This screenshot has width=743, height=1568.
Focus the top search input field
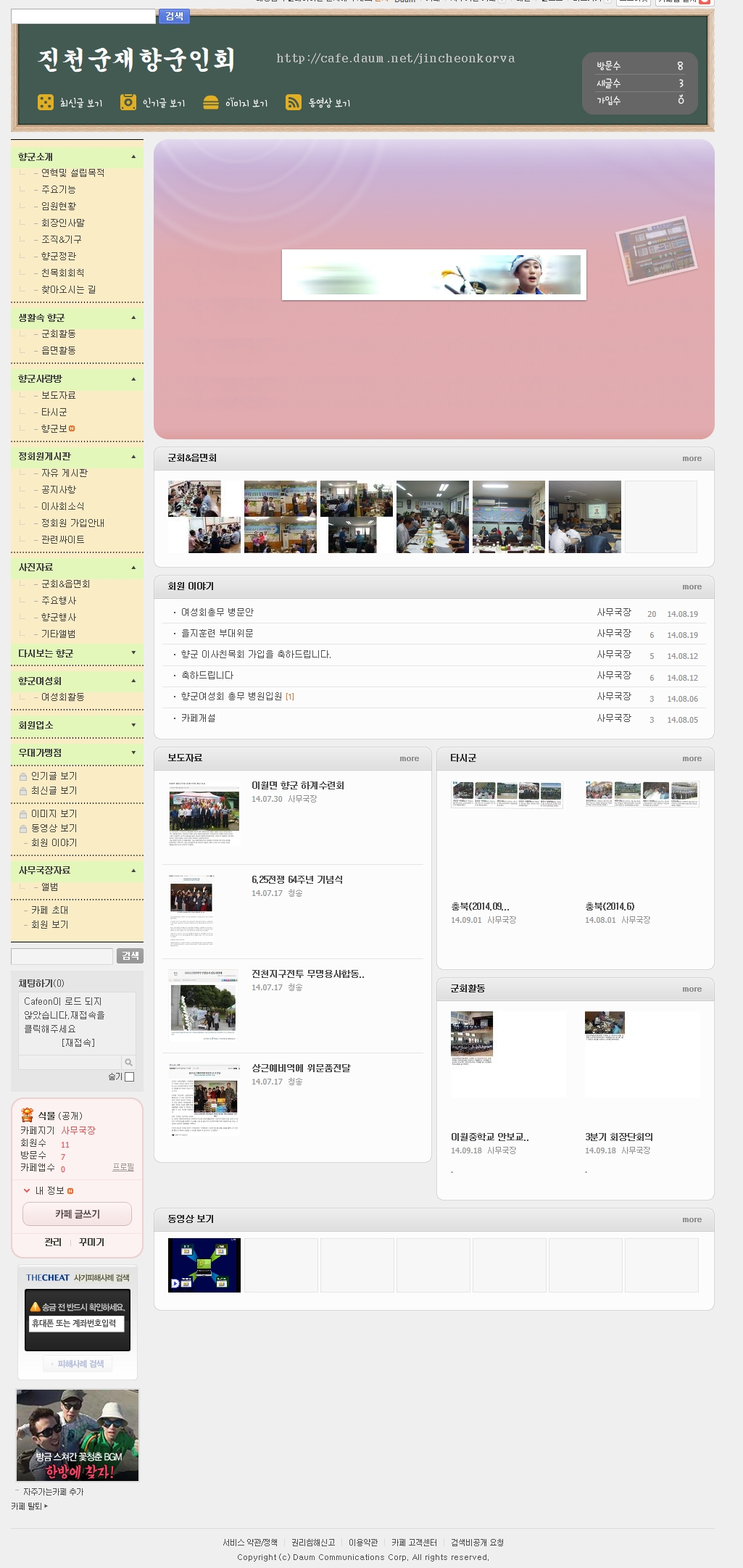pos(83,17)
